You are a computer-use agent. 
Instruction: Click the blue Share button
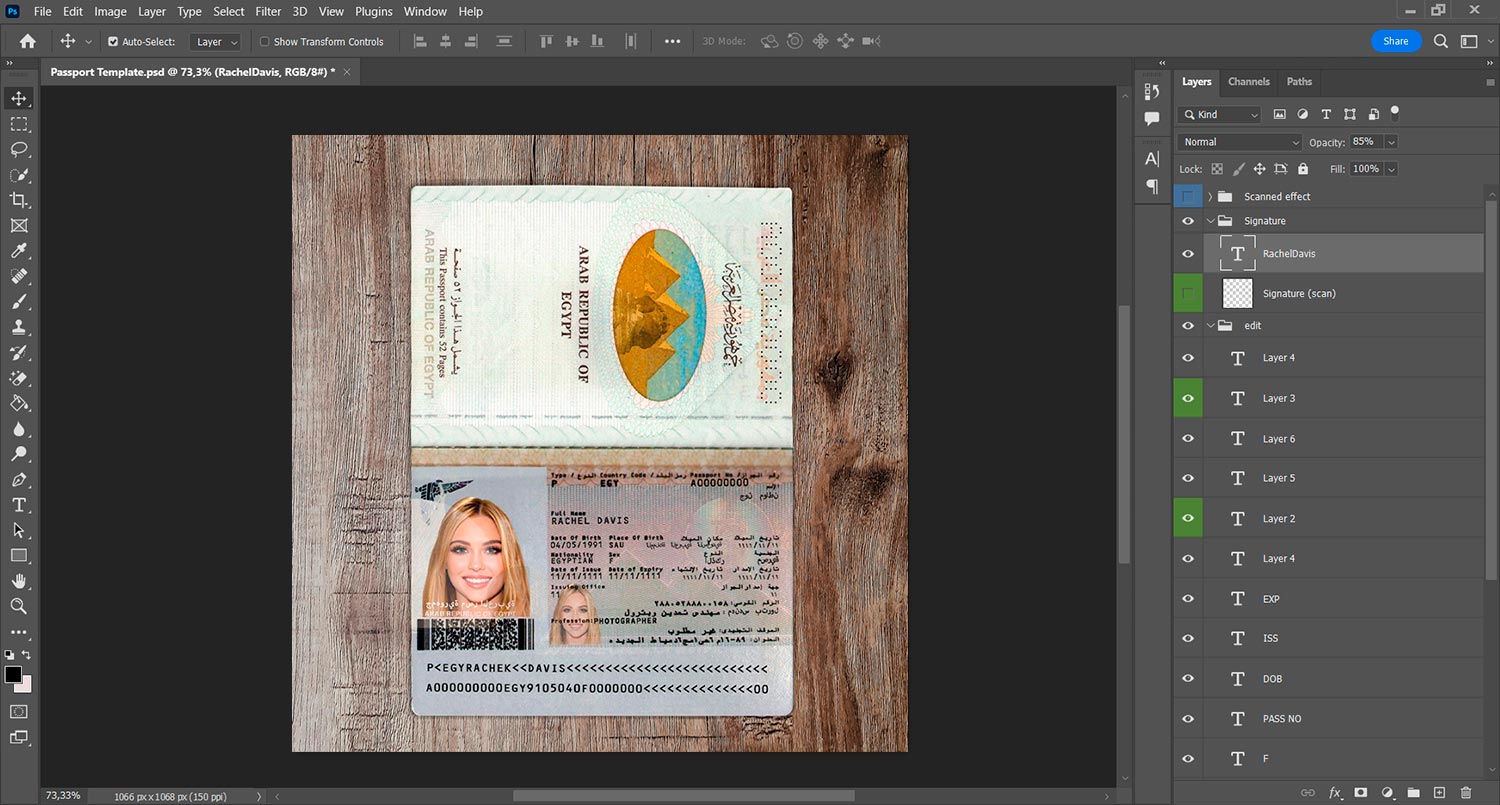(x=1396, y=41)
